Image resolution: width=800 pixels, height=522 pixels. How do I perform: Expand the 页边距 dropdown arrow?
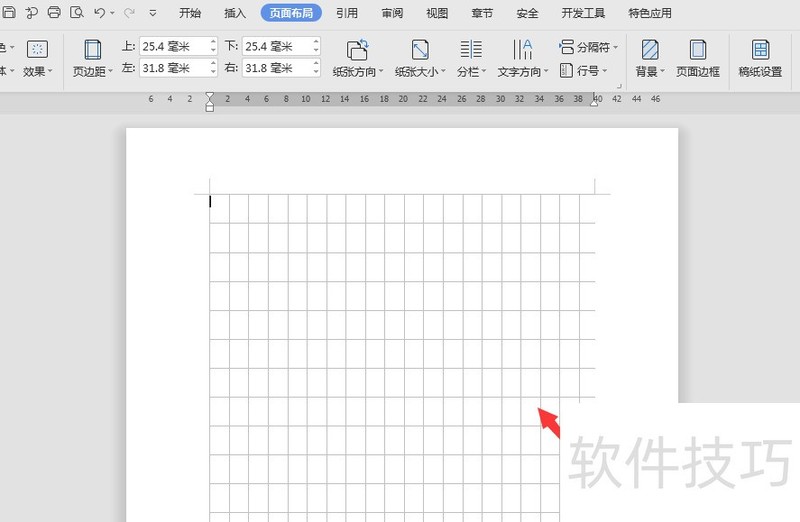click(110, 71)
